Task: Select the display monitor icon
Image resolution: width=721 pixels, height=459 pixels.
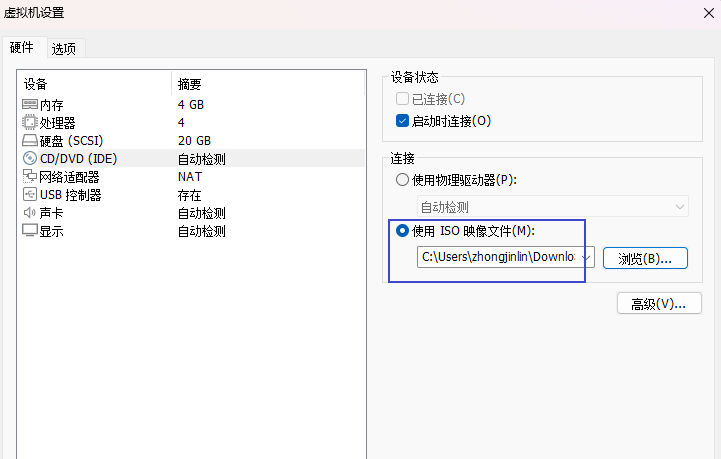Action: click(x=30, y=231)
